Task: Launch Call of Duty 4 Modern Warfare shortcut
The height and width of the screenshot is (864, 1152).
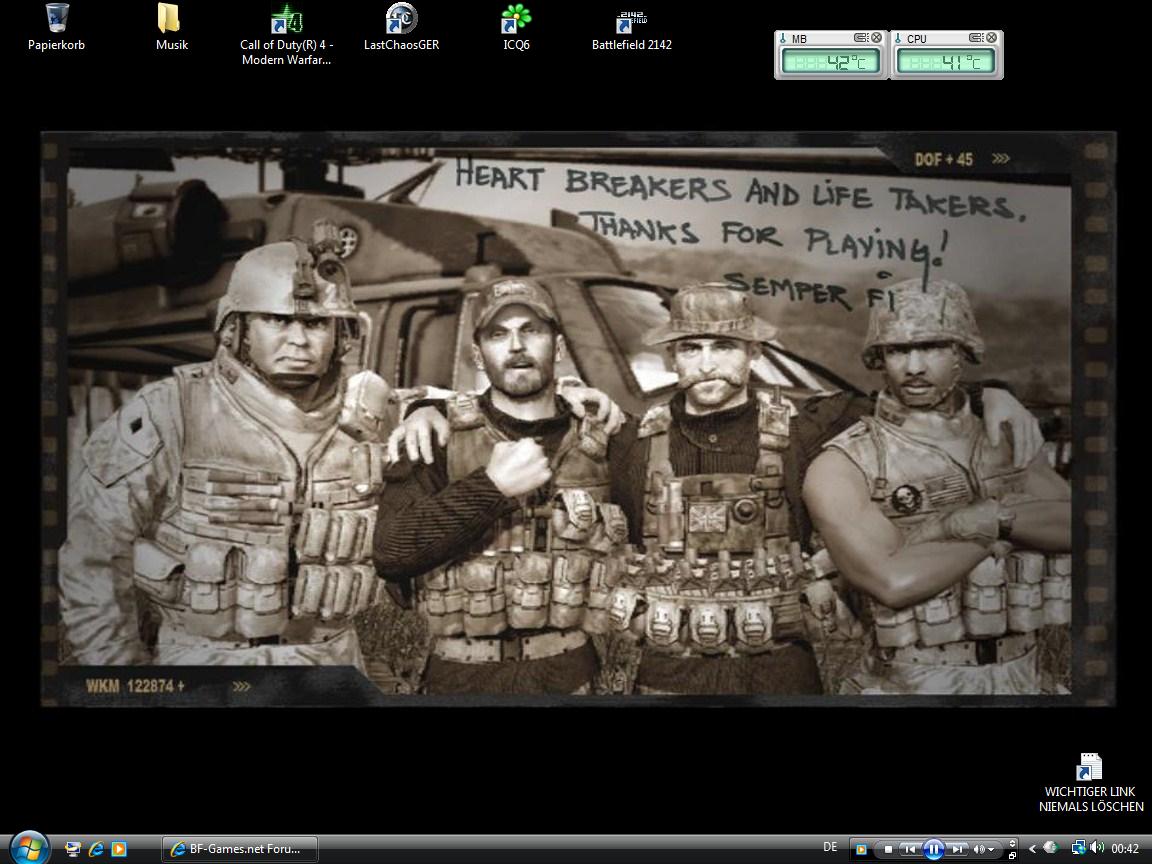Action: [287, 35]
